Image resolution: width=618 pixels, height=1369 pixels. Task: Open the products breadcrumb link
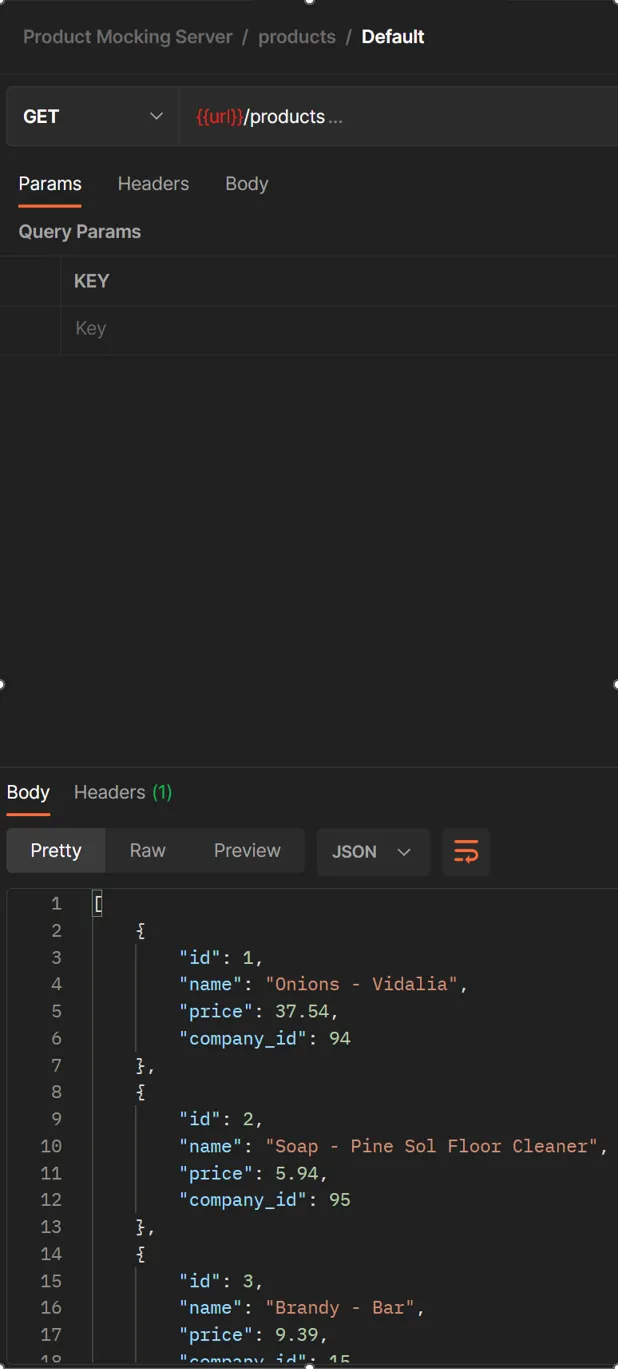297,37
